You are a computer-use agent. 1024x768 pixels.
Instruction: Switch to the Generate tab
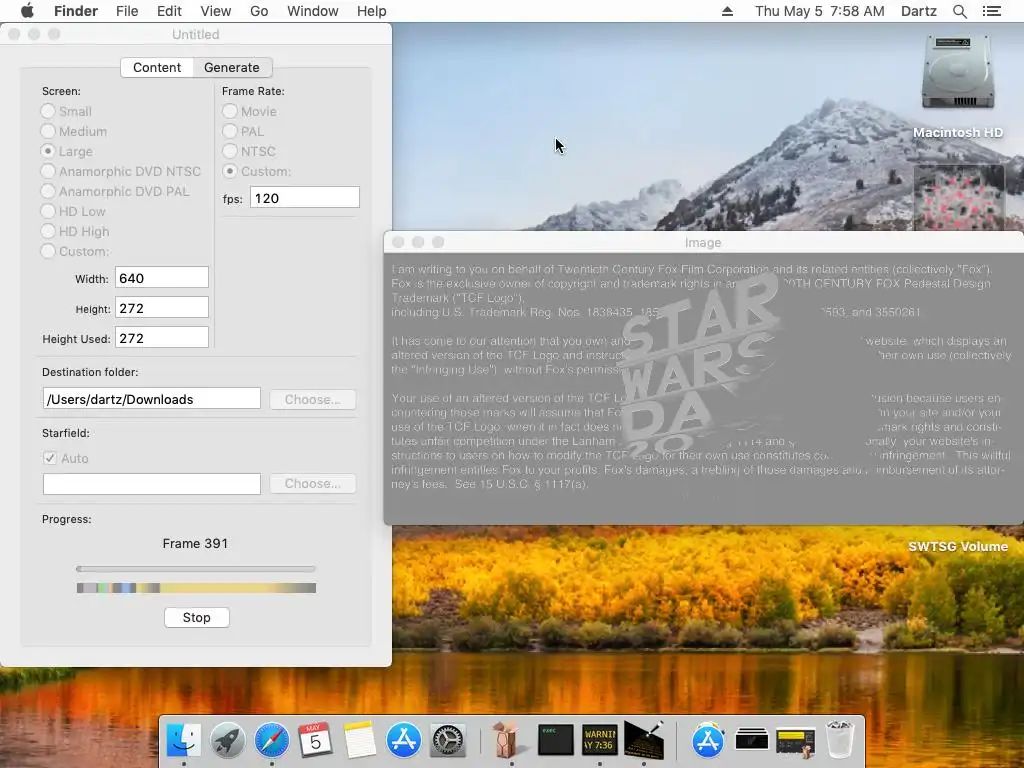[232, 67]
